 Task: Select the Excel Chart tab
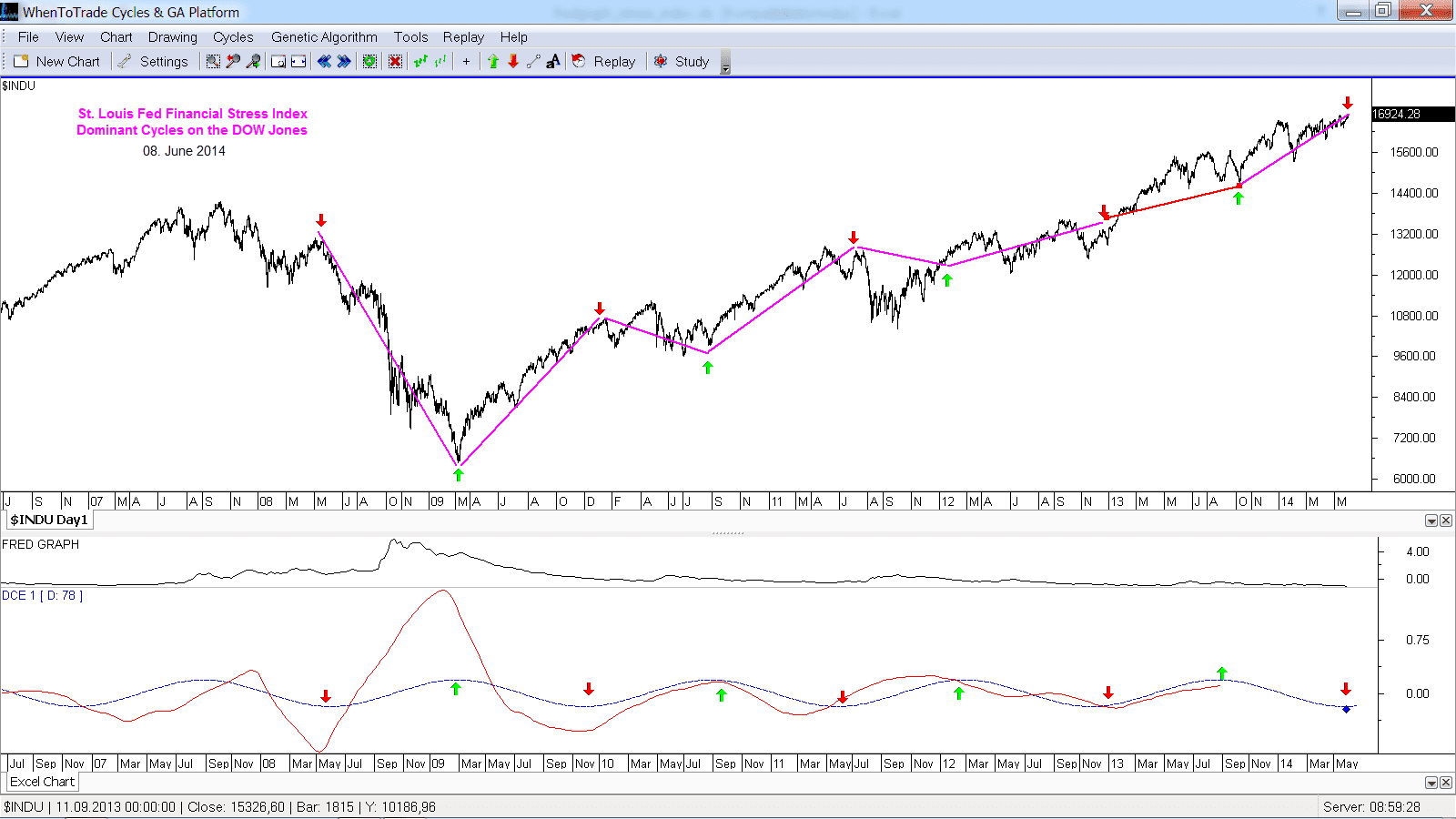coord(42,782)
